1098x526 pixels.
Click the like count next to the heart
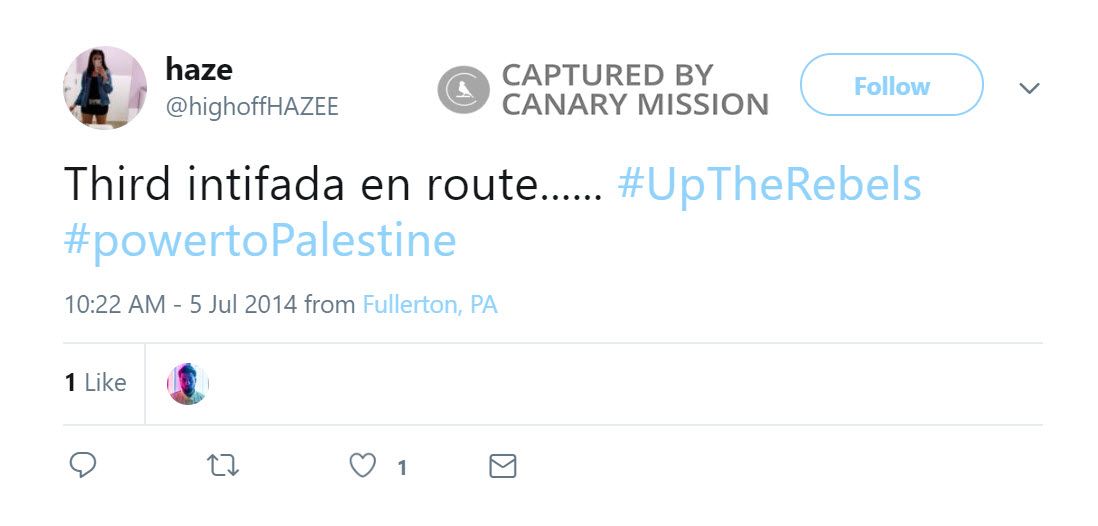pyautogui.click(x=402, y=467)
